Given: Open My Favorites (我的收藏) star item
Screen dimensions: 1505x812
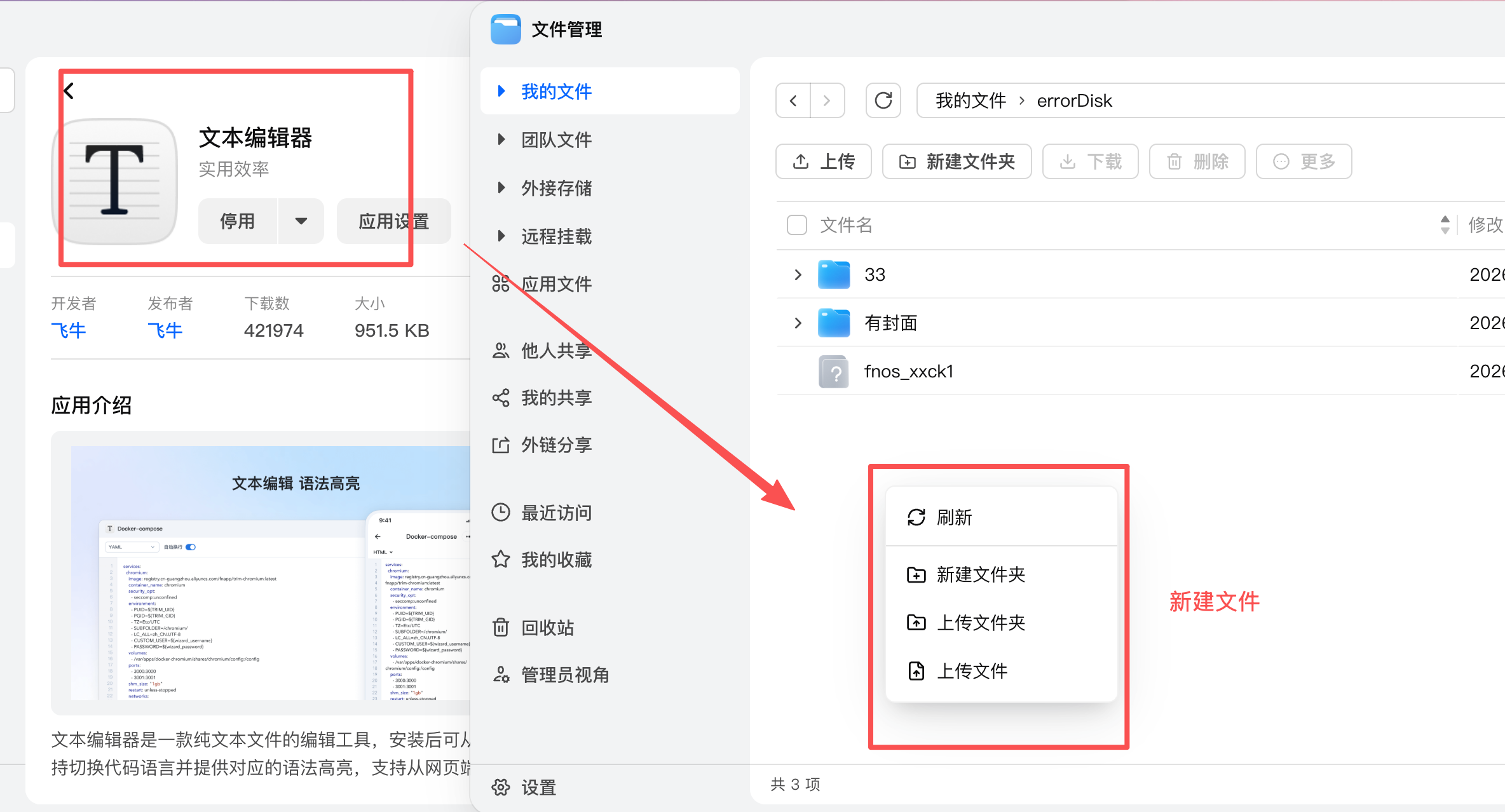Looking at the screenshot, I should tap(555, 560).
